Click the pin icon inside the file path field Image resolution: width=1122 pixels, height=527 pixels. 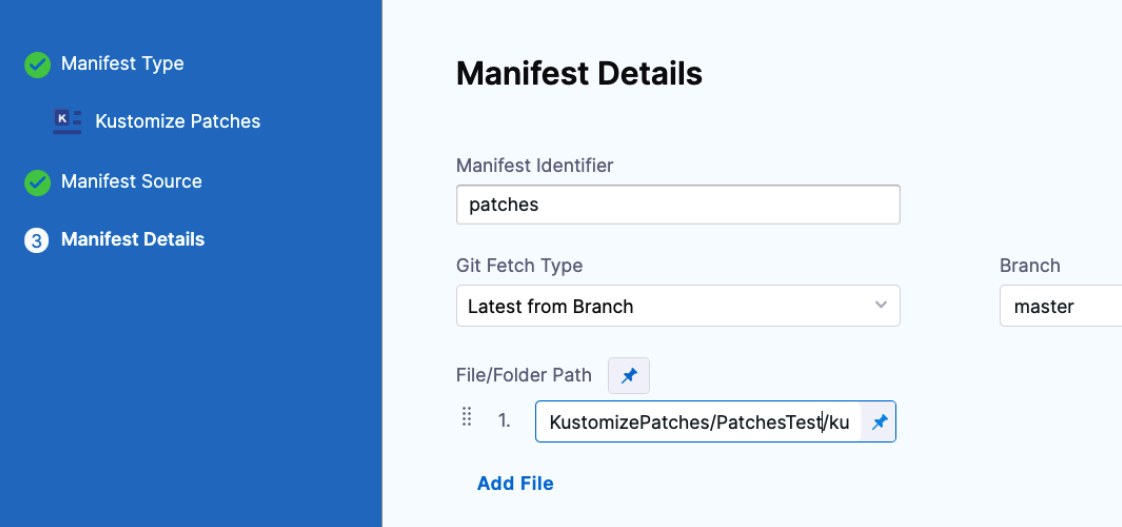point(879,422)
